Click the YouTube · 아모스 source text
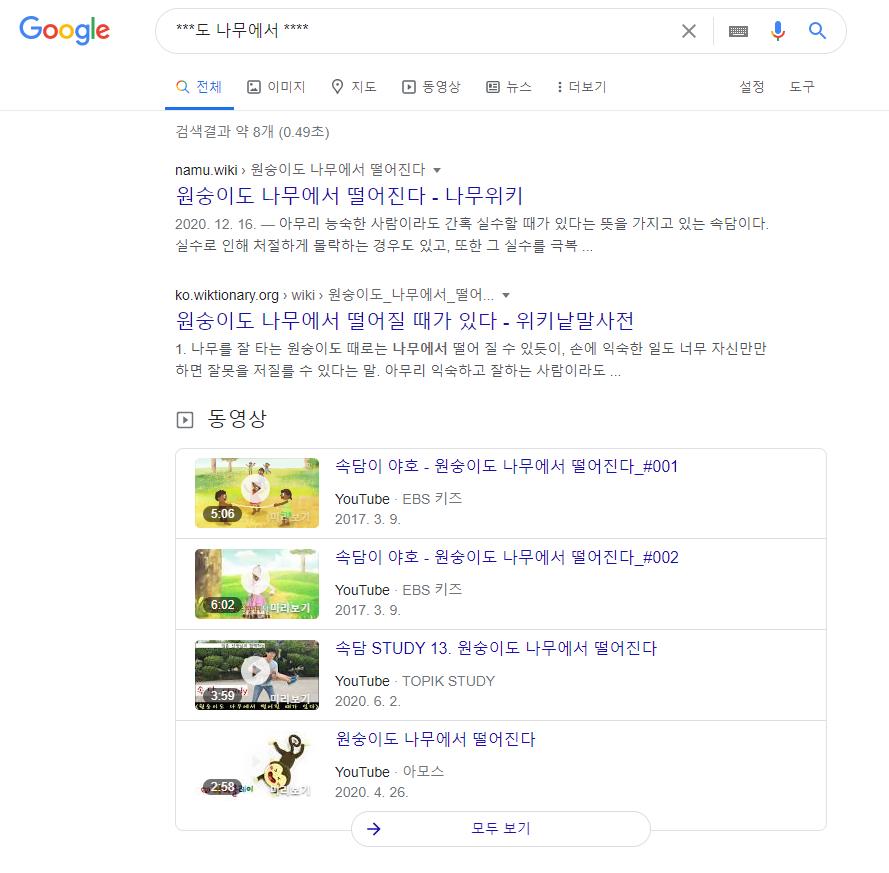Image resolution: width=889 pixels, height=873 pixels. [390, 772]
